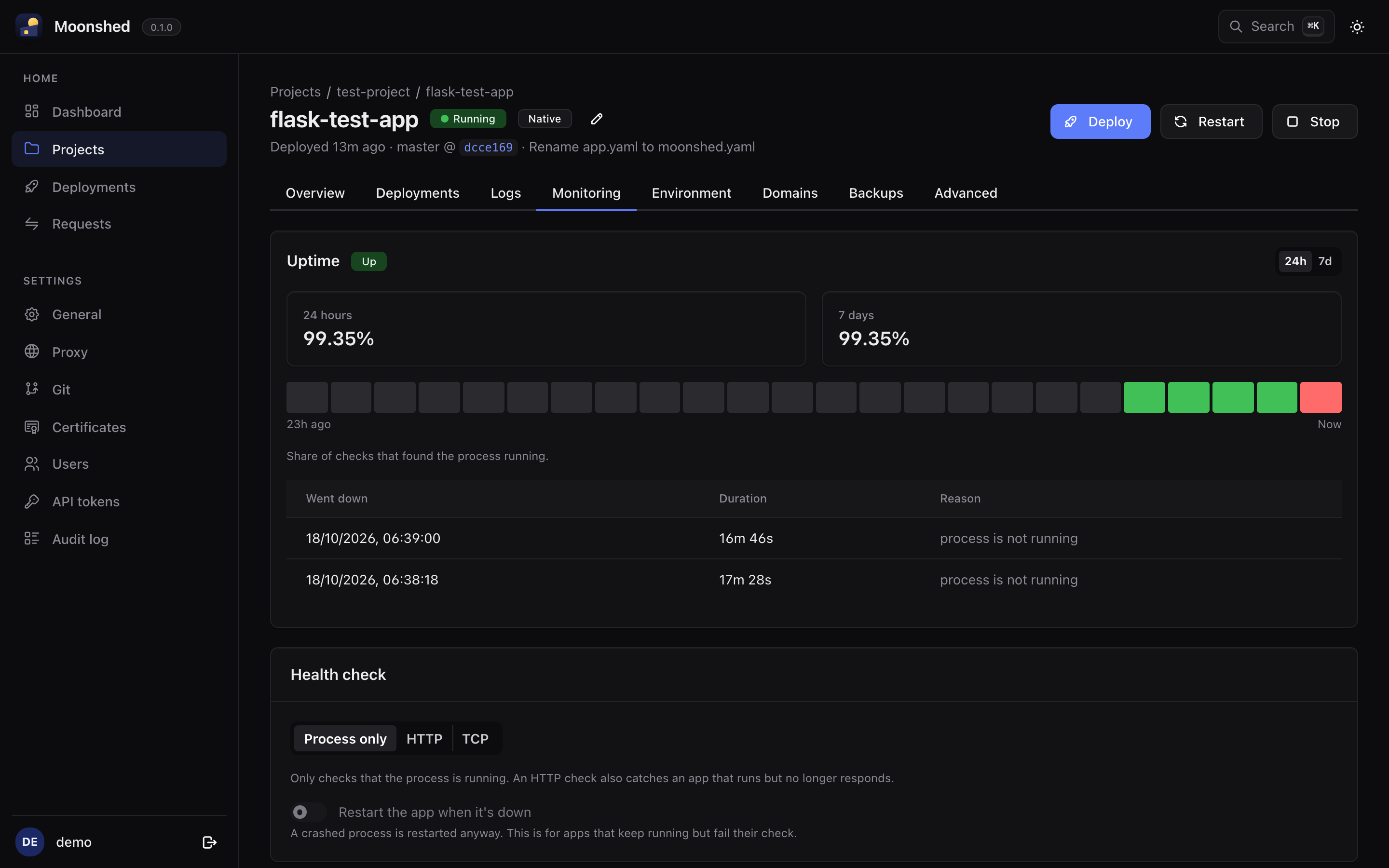The width and height of the screenshot is (1389, 868).
Task: Click the red uptime bar segment
Action: click(1321, 397)
